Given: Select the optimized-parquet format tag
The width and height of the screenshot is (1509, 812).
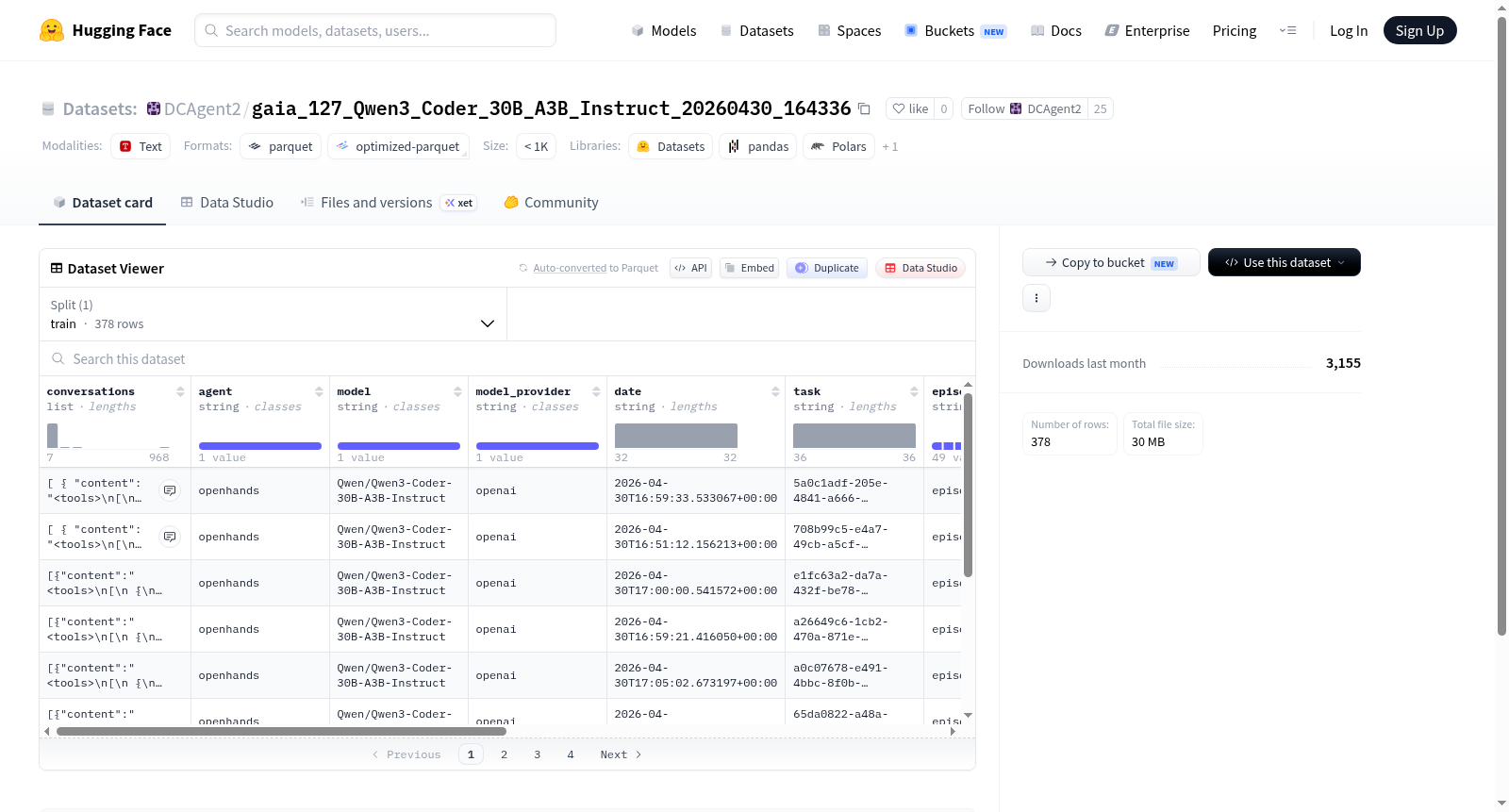Looking at the screenshot, I should (398, 146).
